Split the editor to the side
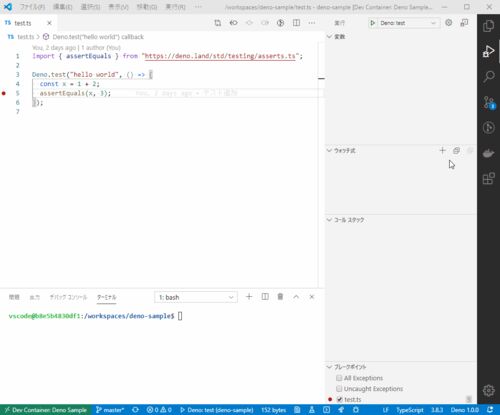Screen dimensions: 500x415 pyautogui.click(x=296, y=23)
